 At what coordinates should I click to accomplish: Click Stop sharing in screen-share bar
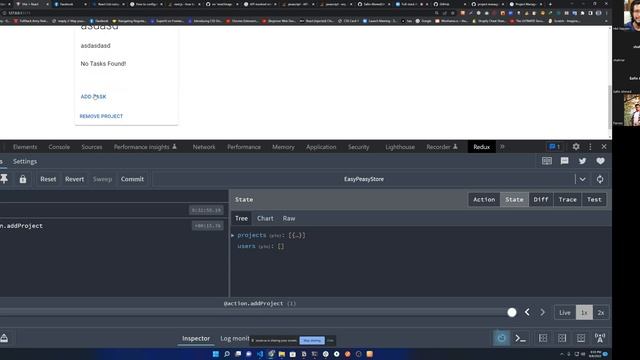[x=312, y=340]
